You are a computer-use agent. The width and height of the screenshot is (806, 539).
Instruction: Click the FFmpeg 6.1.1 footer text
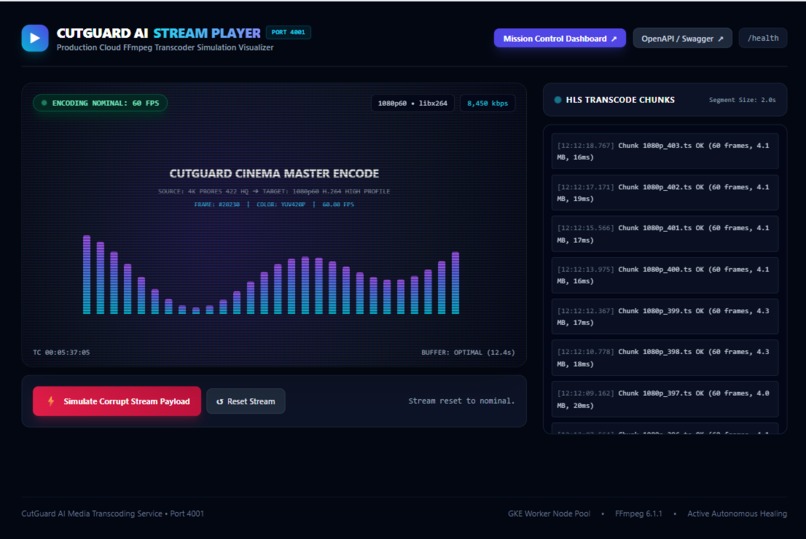(638, 513)
